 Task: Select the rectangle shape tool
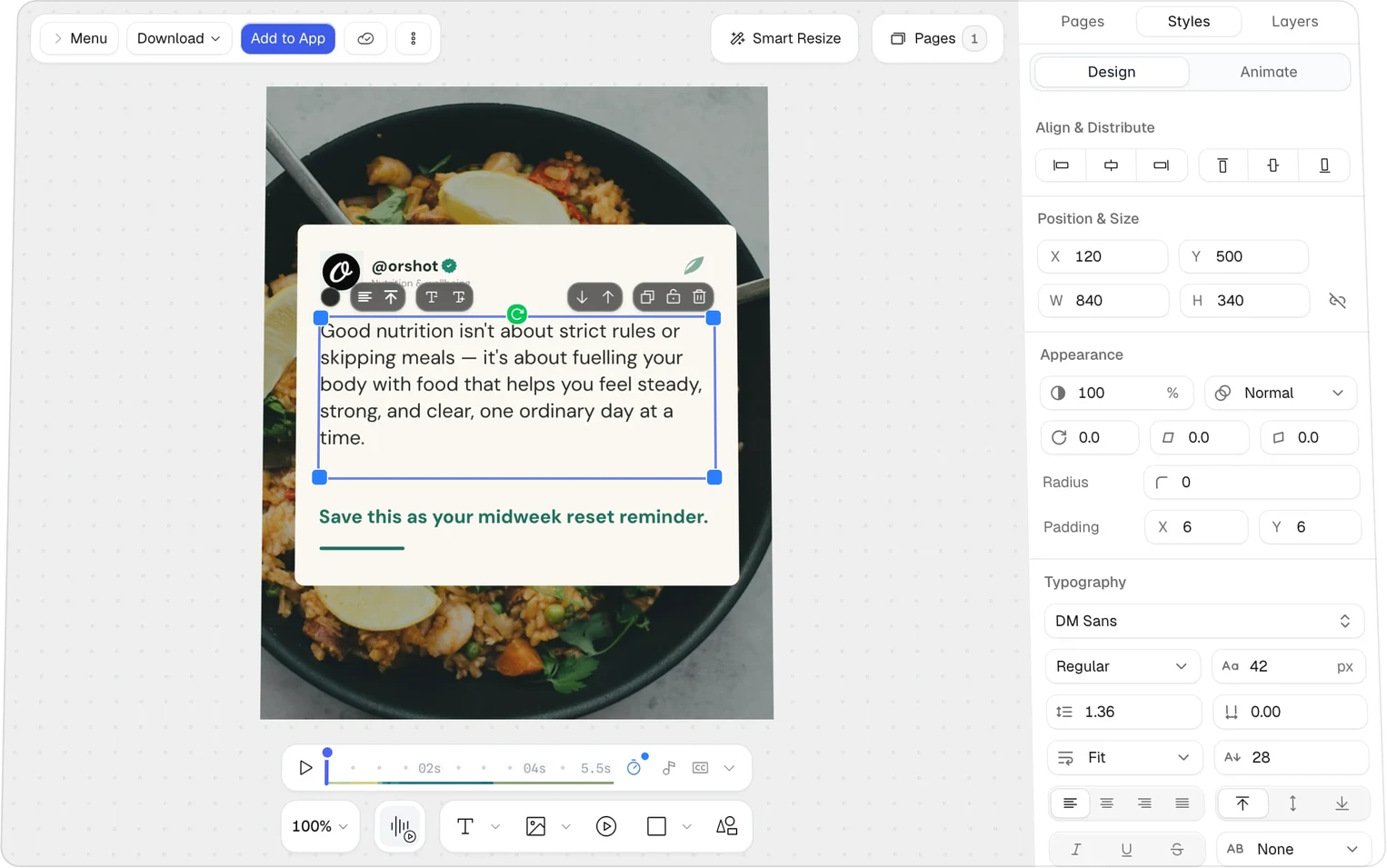(656, 826)
